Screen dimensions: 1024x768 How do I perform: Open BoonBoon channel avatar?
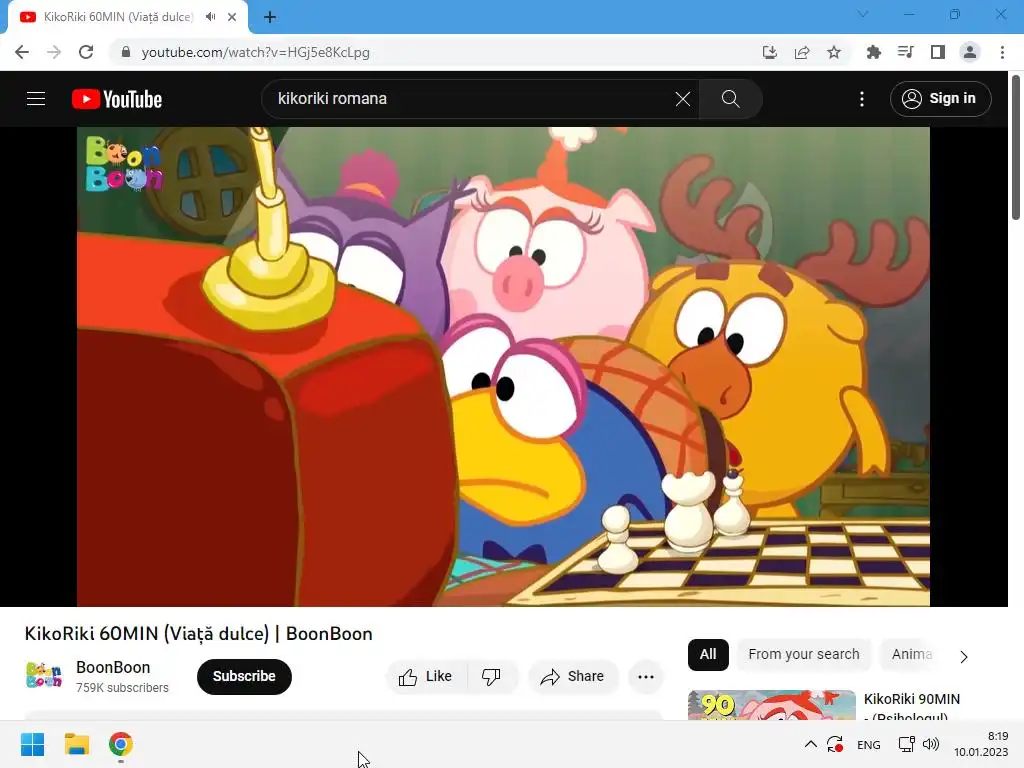44,675
